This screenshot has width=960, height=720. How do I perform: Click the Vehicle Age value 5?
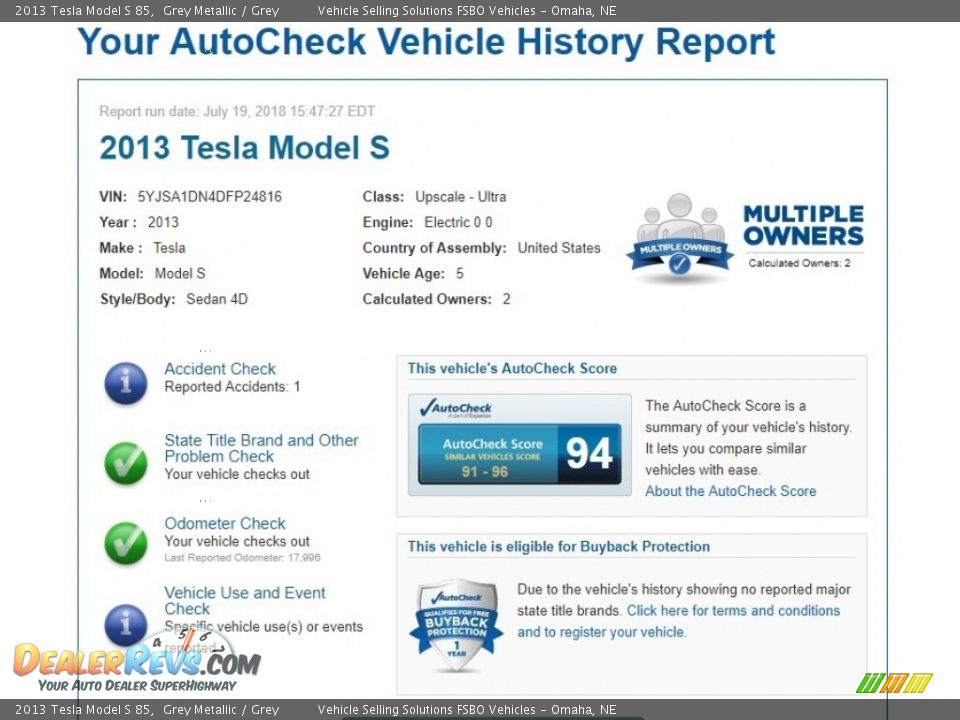click(x=460, y=274)
